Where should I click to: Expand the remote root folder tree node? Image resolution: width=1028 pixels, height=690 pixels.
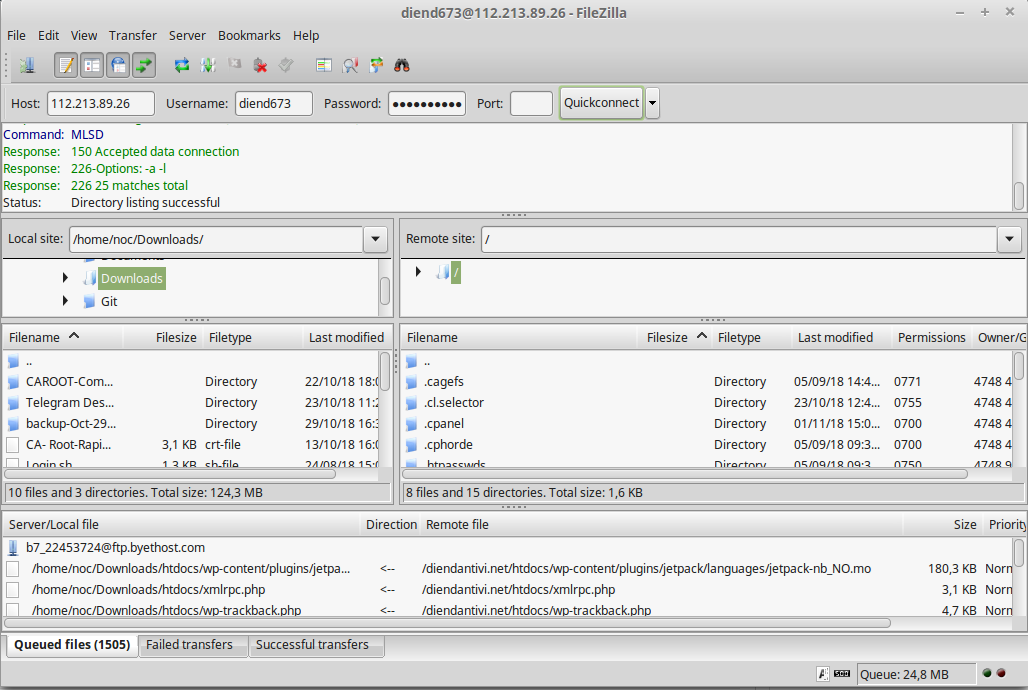tap(418, 271)
